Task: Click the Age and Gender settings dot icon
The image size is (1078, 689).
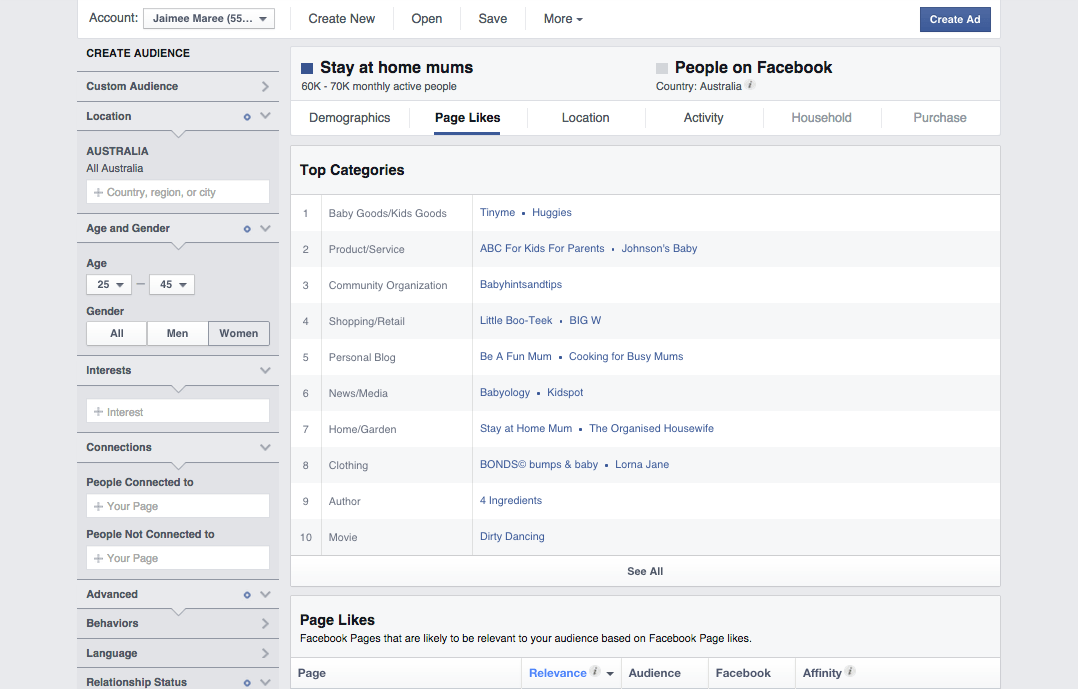Action: 247,229
